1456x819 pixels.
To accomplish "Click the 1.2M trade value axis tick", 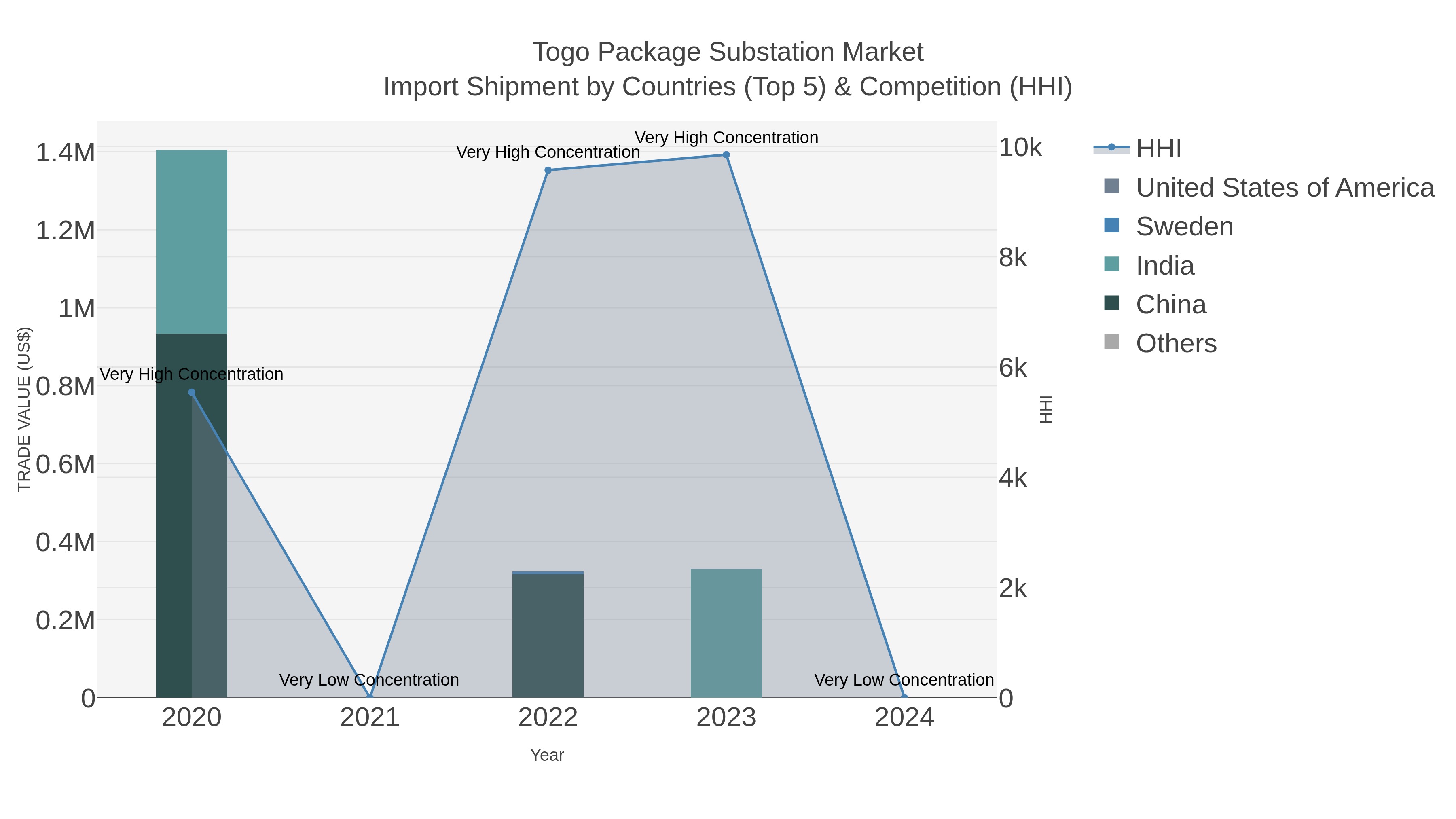I will [x=66, y=231].
